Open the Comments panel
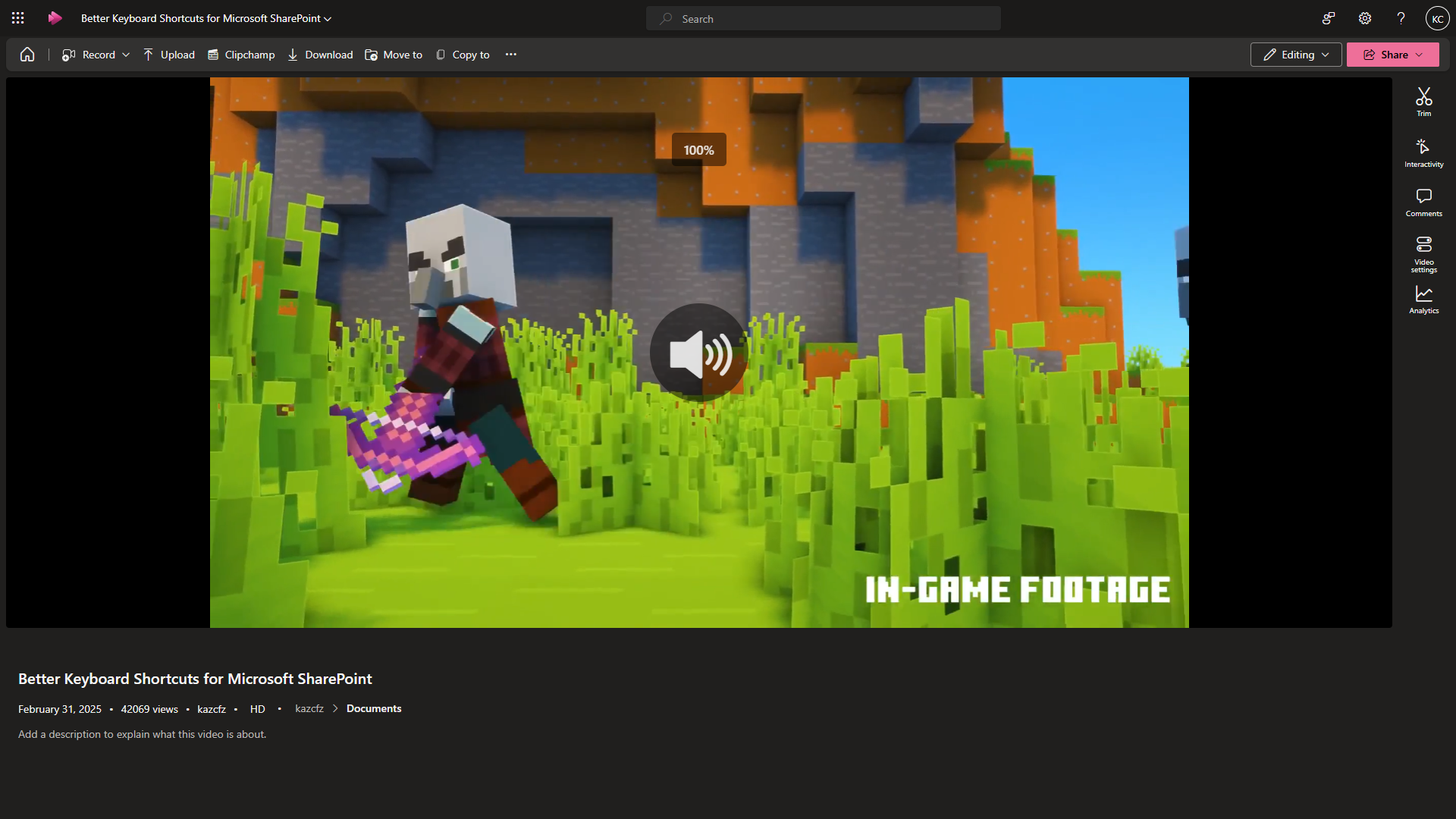The width and height of the screenshot is (1456, 819). pos(1423,202)
